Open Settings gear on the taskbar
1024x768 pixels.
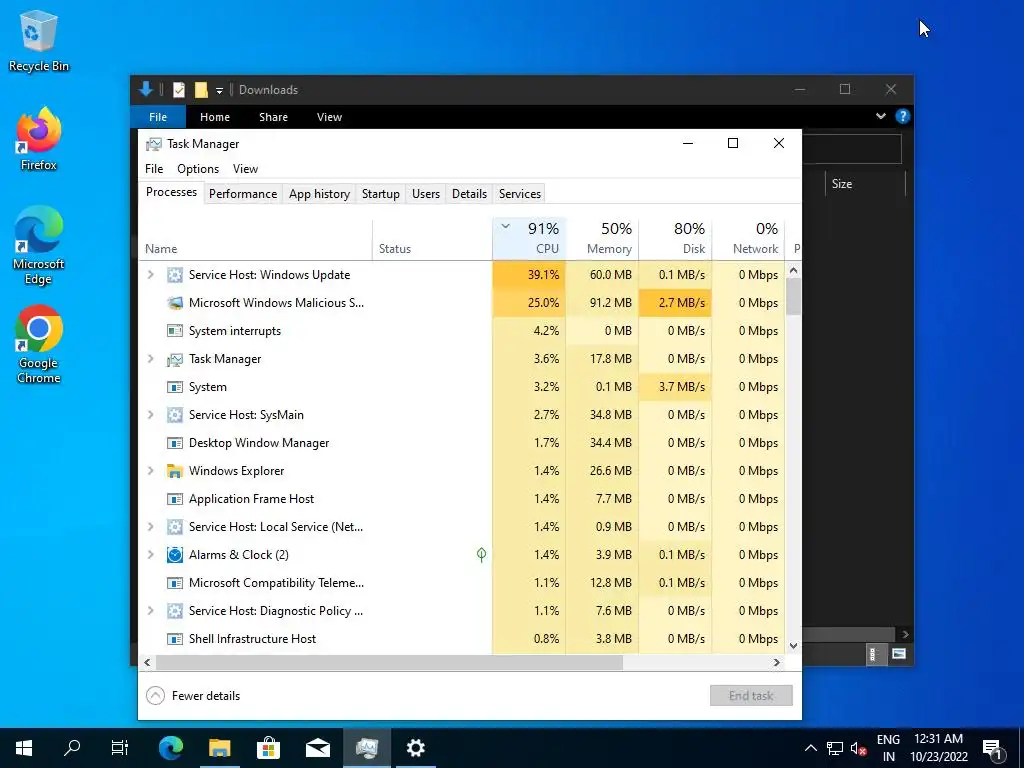pyautogui.click(x=416, y=748)
